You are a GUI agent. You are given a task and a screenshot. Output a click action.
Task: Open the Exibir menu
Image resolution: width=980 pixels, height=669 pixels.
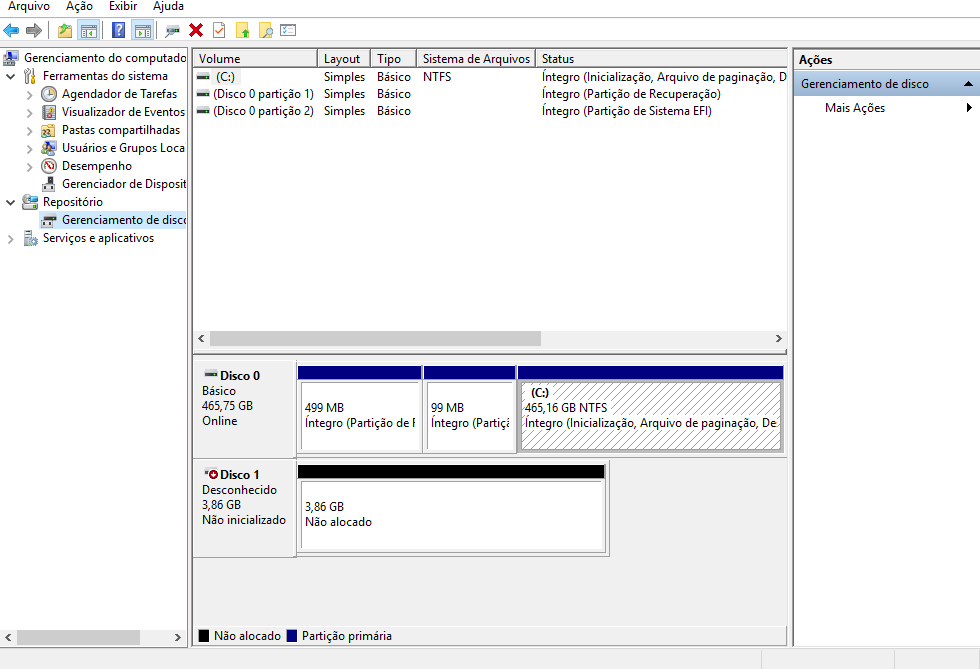coord(123,6)
